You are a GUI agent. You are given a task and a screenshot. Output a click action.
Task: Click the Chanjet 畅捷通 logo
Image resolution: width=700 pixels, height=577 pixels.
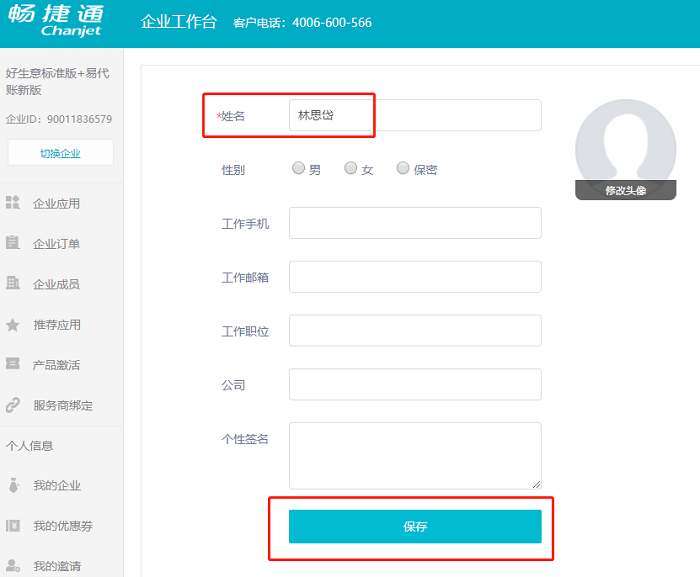coord(56,21)
